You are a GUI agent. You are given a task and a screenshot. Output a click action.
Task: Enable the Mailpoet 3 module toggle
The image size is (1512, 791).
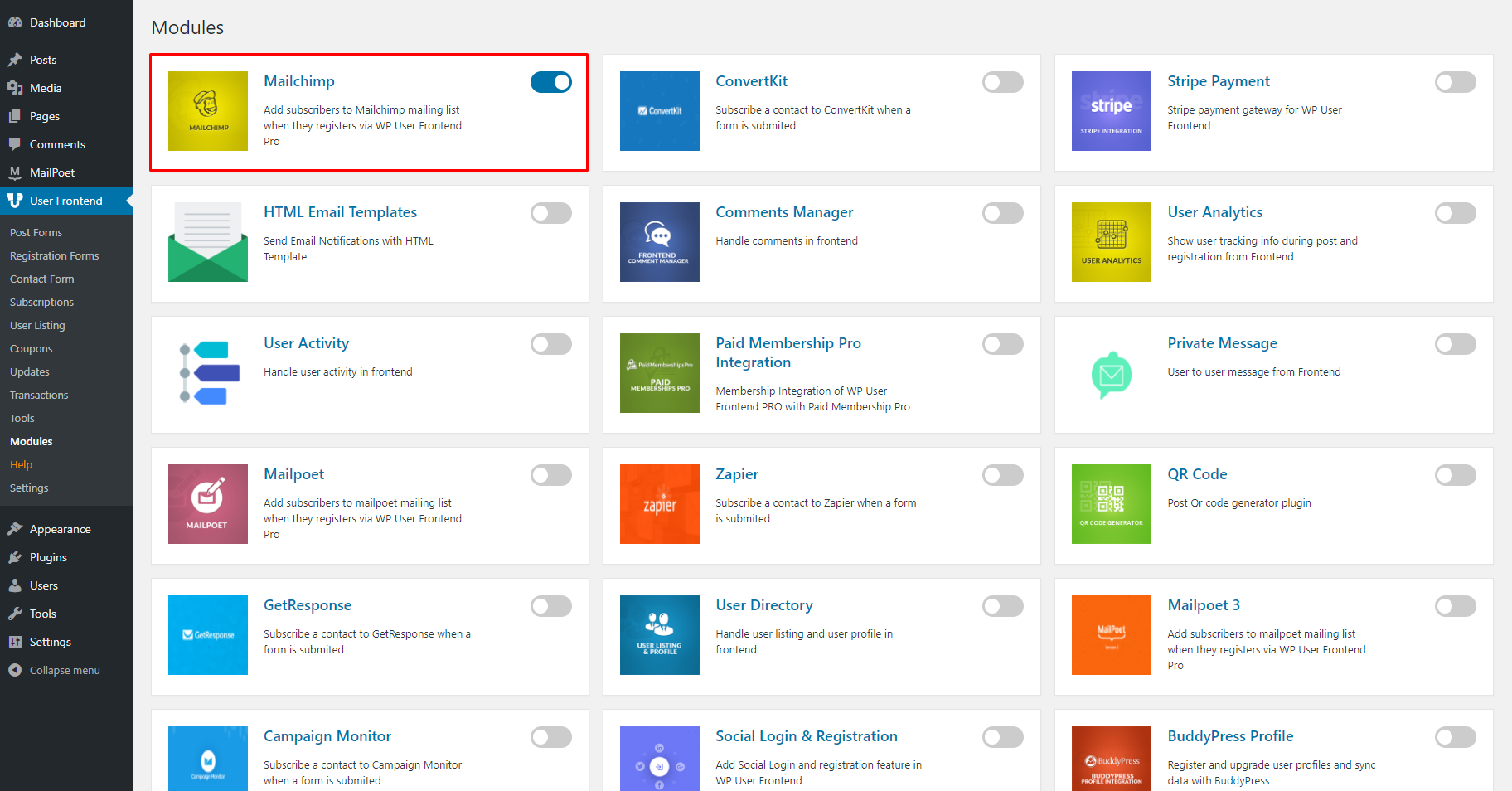1456,606
